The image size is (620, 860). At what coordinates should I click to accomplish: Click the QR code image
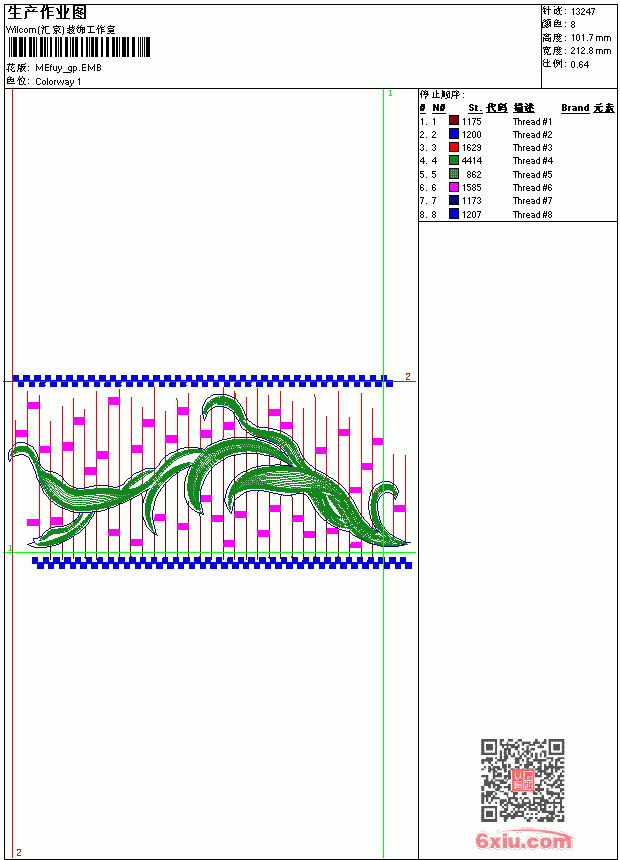click(x=523, y=780)
